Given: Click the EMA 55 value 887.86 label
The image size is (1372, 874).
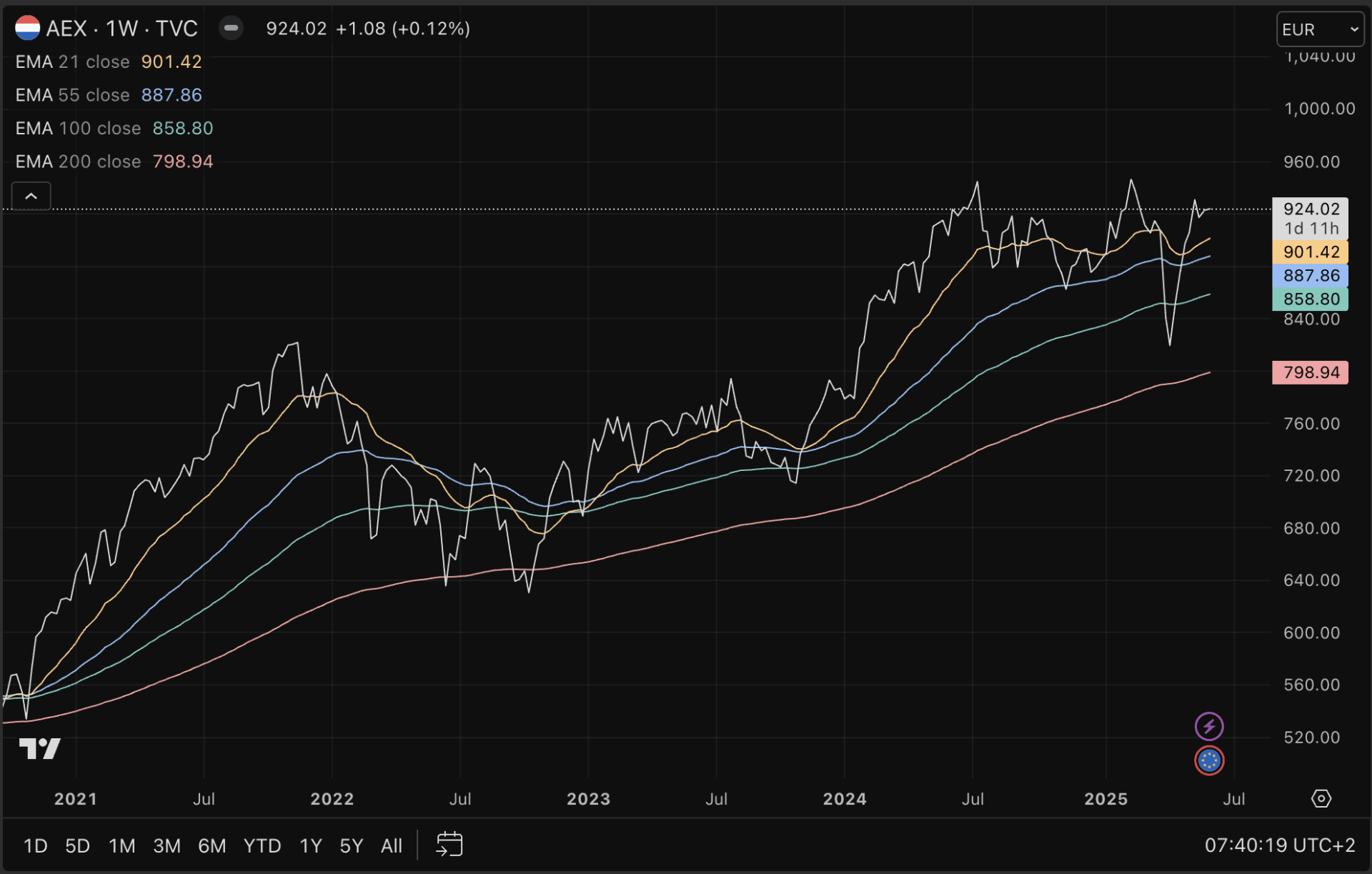Looking at the screenshot, I should (171, 95).
